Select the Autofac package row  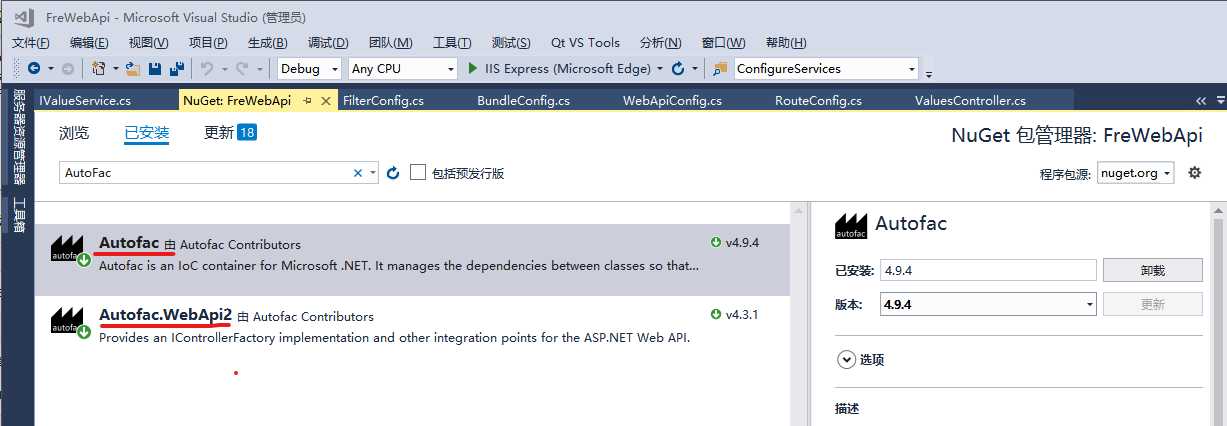tap(411, 260)
